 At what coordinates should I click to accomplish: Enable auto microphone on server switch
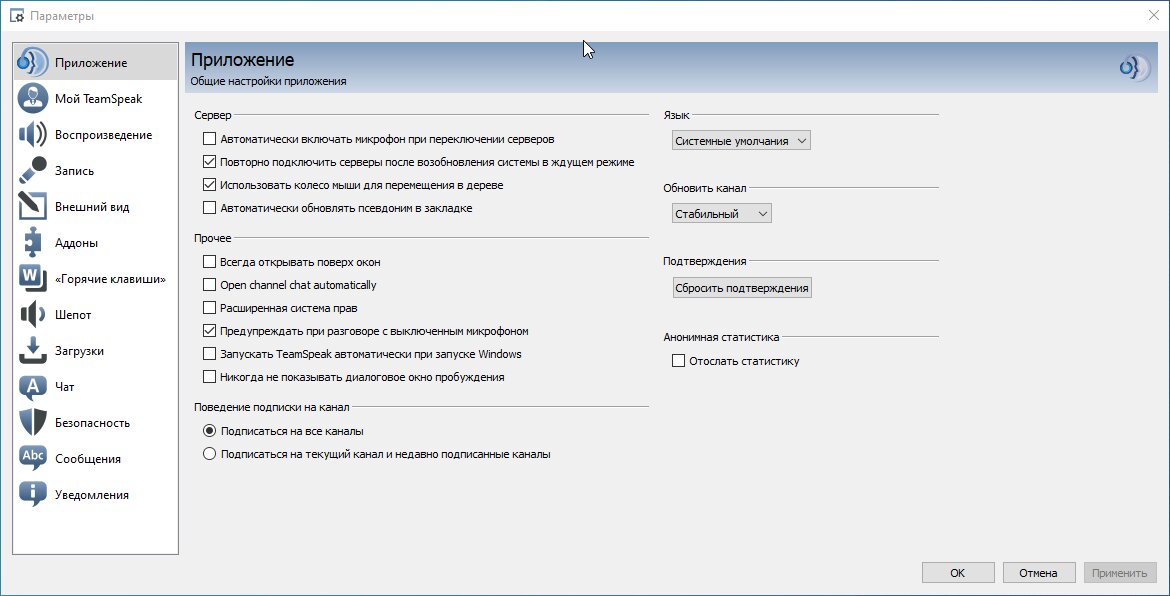point(209,139)
